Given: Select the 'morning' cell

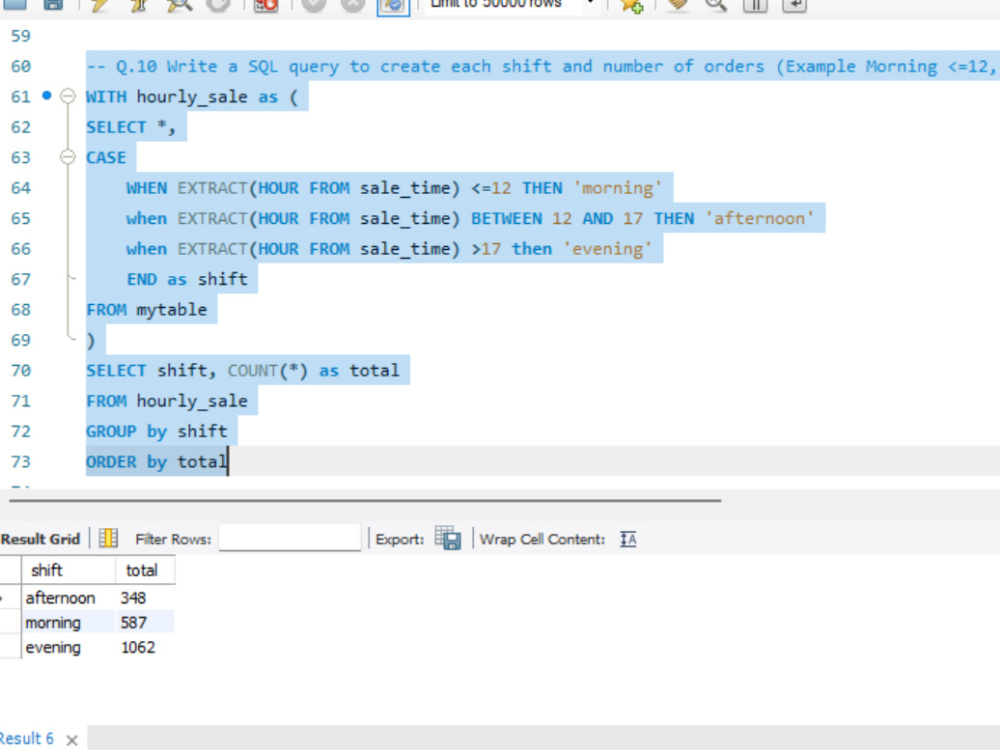Looking at the screenshot, I should (68, 622).
